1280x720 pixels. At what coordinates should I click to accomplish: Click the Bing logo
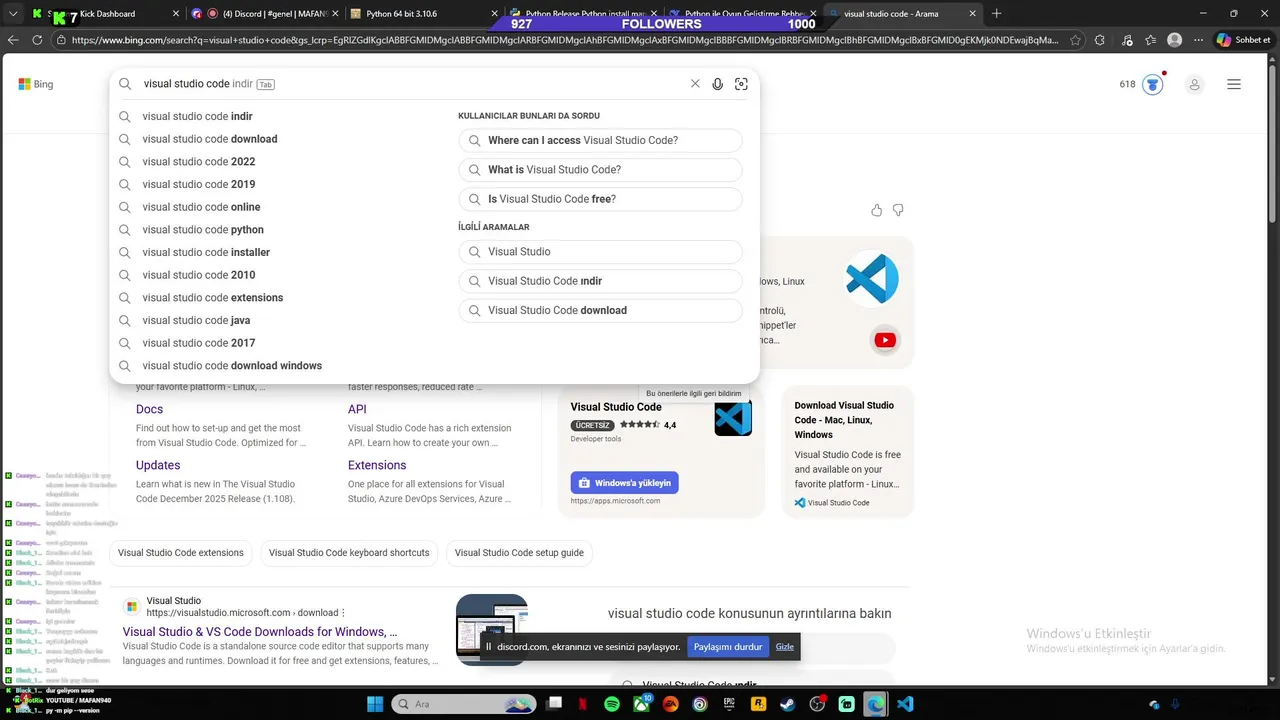[x=36, y=84]
